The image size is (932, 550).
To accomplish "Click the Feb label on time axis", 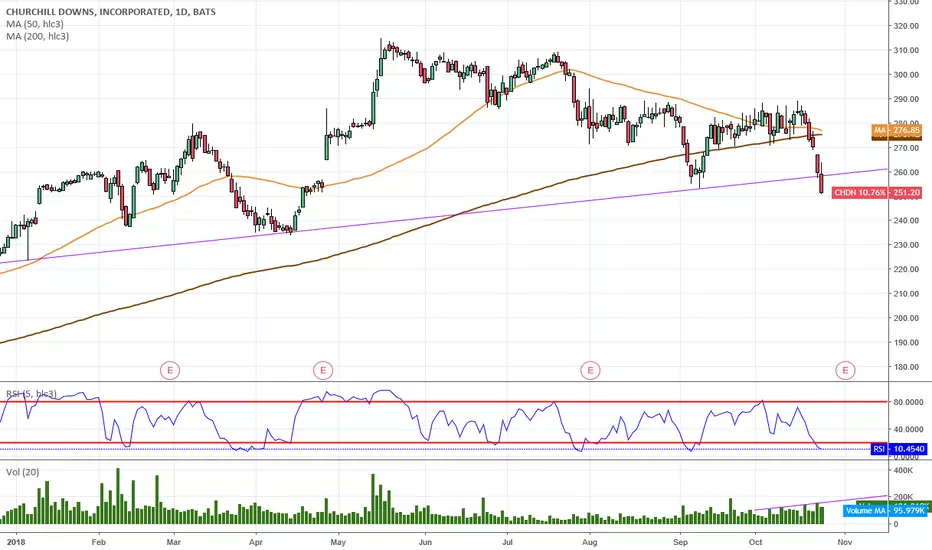I will pyautogui.click(x=99, y=542).
